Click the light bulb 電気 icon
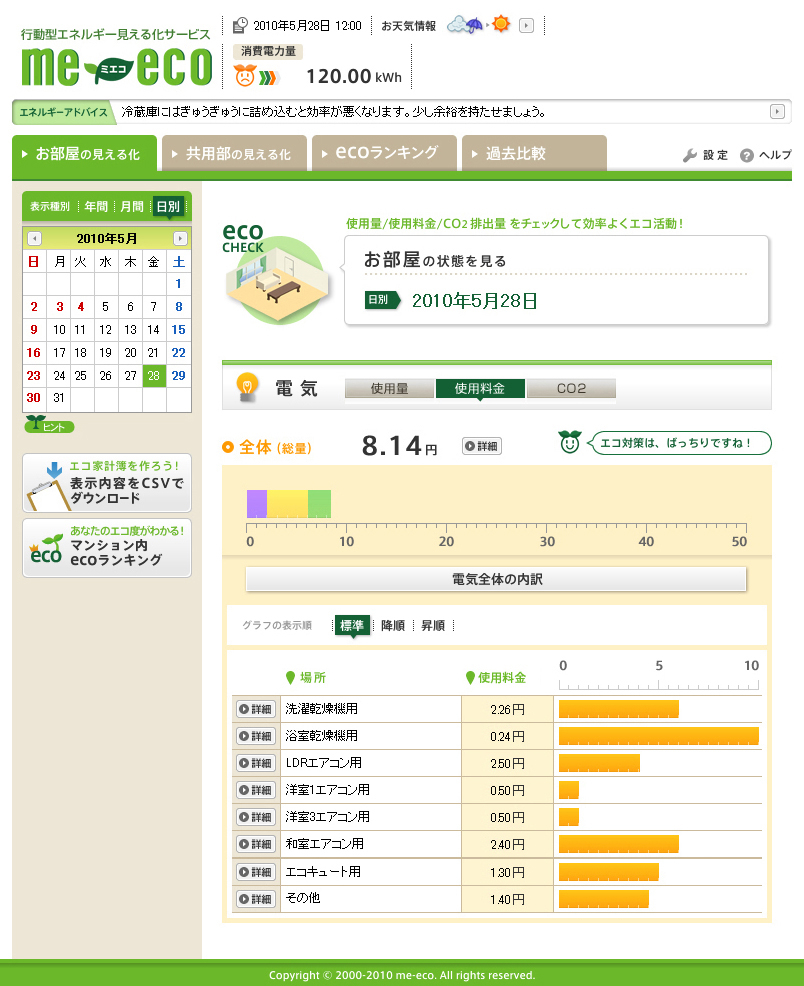Viewport: 804px width, 986px height. click(x=246, y=387)
